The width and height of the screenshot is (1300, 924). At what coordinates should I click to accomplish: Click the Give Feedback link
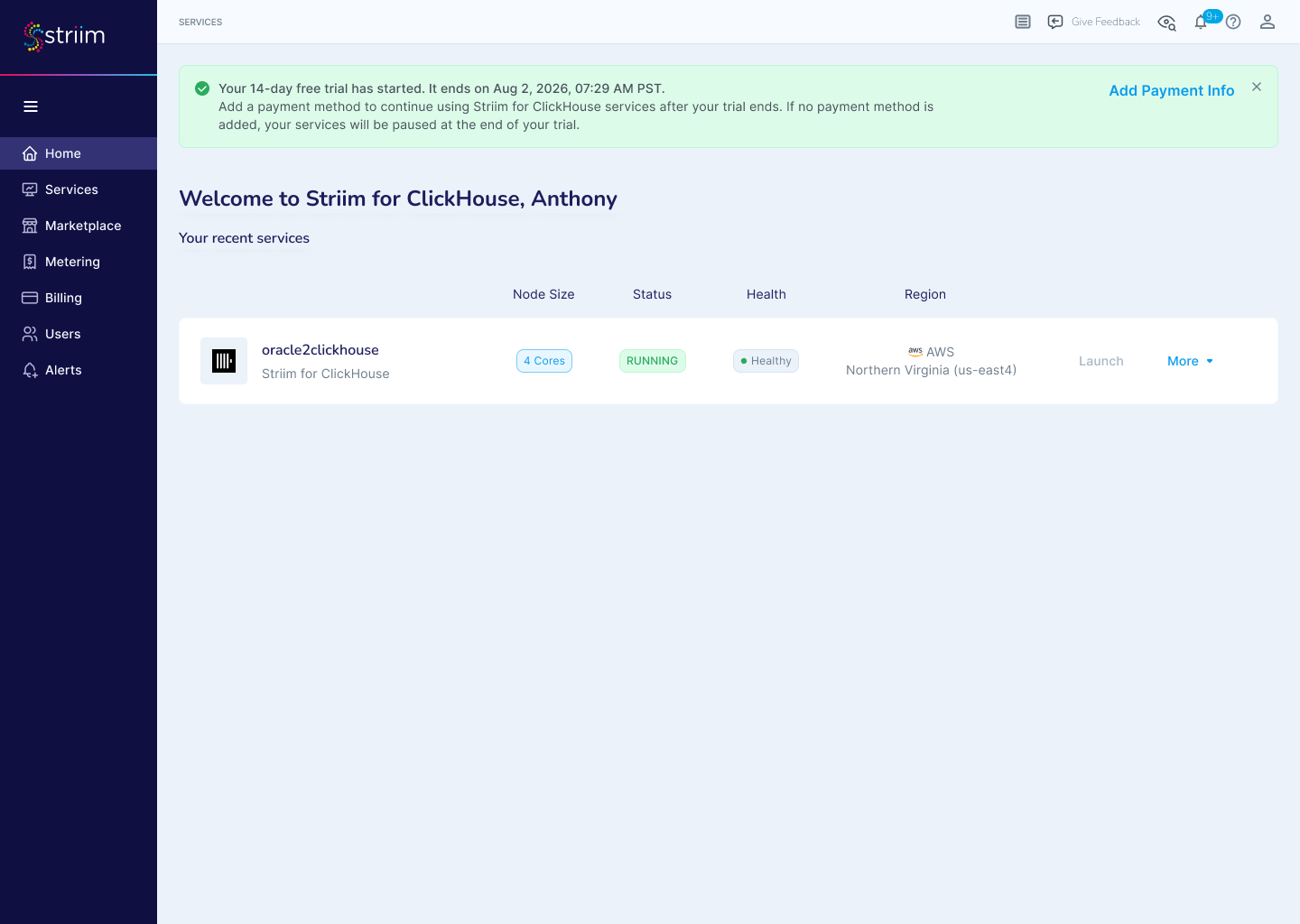1094,22
